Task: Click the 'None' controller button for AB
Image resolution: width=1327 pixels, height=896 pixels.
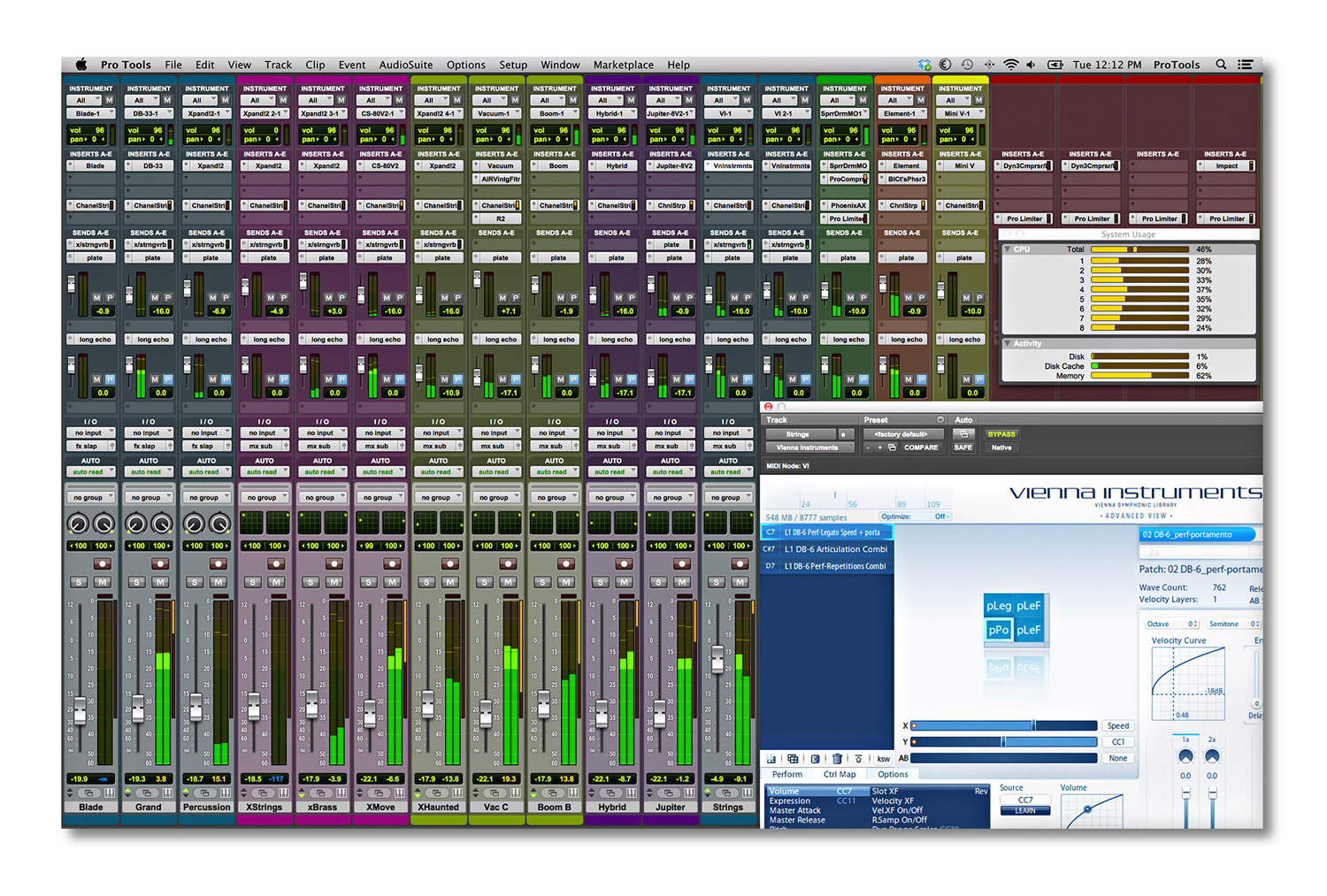Action: 1118,758
